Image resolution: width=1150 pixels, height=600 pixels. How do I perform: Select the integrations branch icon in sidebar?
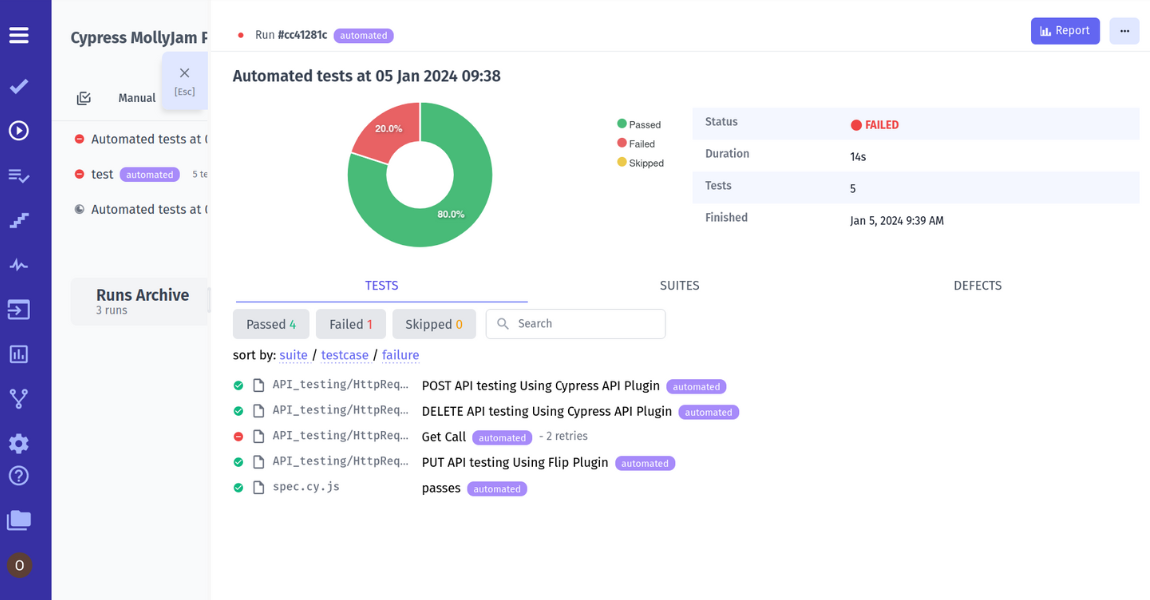18,398
